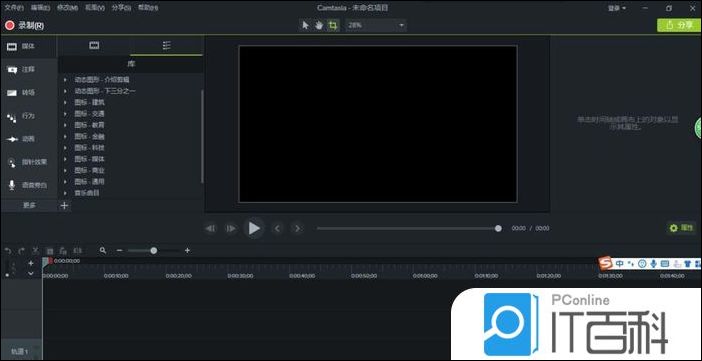Open the canvas zoom percentage dropdown
702x361 pixels.
(x=376, y=26)
